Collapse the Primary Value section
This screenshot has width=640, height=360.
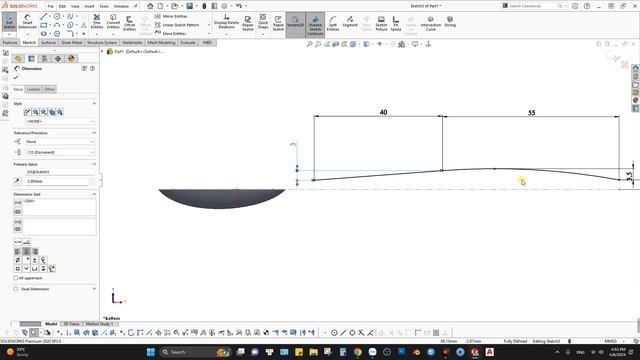[94, 164]
